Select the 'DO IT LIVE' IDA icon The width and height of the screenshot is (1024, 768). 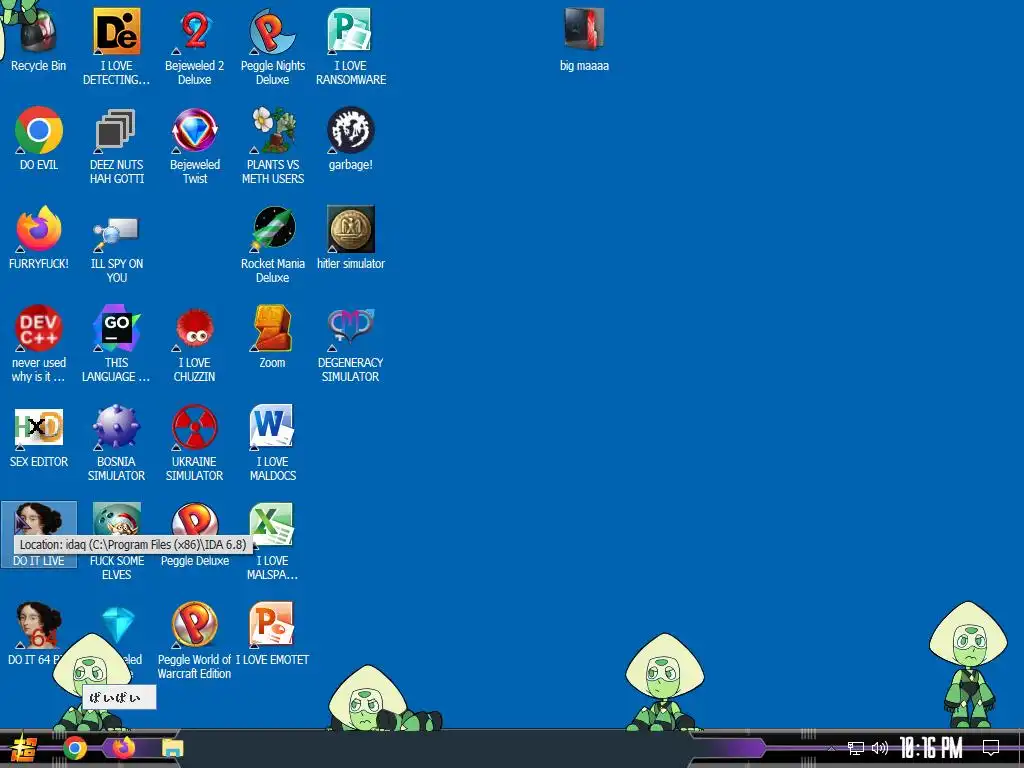pos(39,534)
